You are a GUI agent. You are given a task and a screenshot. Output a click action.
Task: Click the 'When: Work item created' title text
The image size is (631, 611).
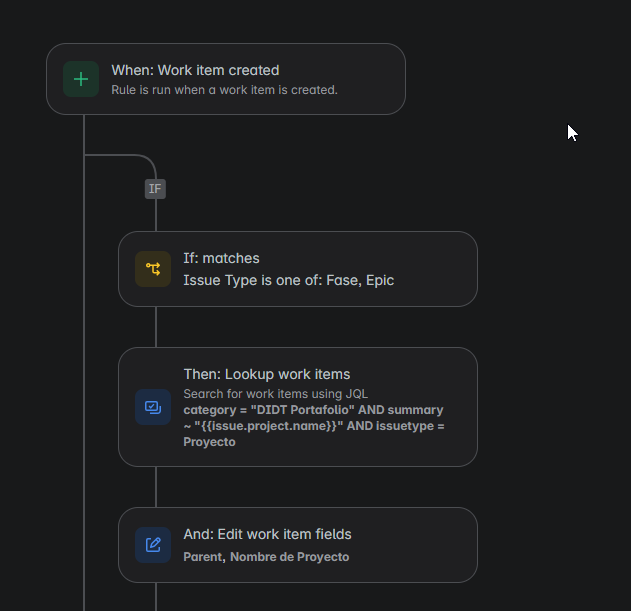point(195,70)
